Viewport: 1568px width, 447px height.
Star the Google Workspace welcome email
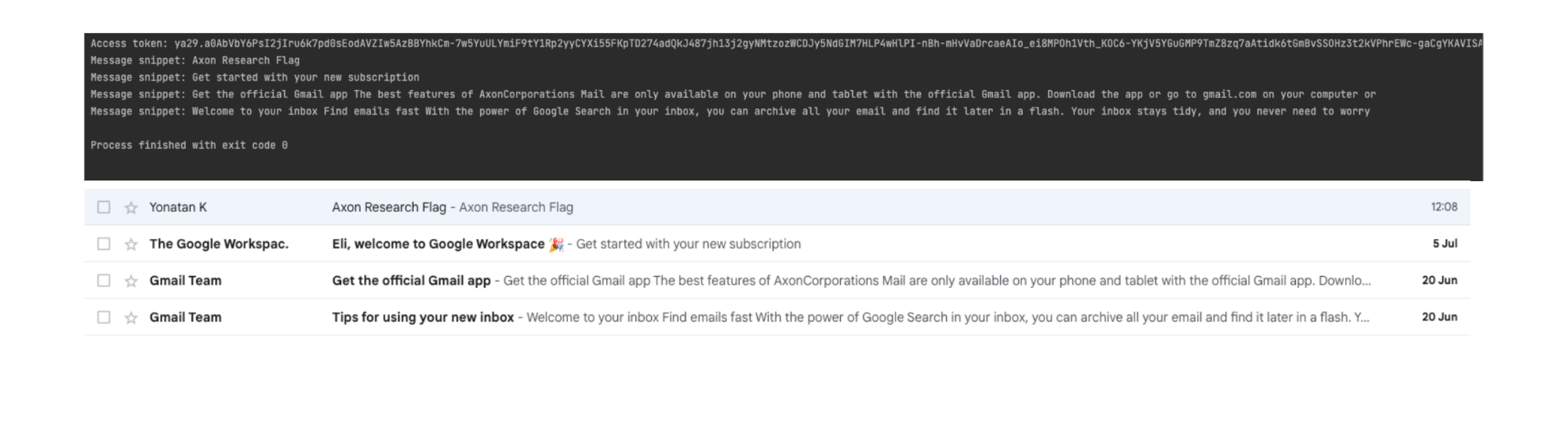click(131, 245)
